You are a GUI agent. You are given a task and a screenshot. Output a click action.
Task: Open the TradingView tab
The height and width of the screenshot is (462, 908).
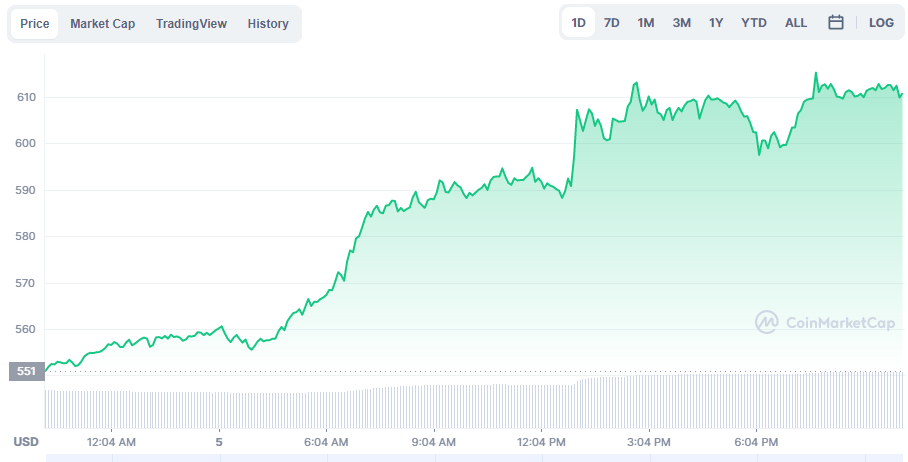(x=191, y=24)
